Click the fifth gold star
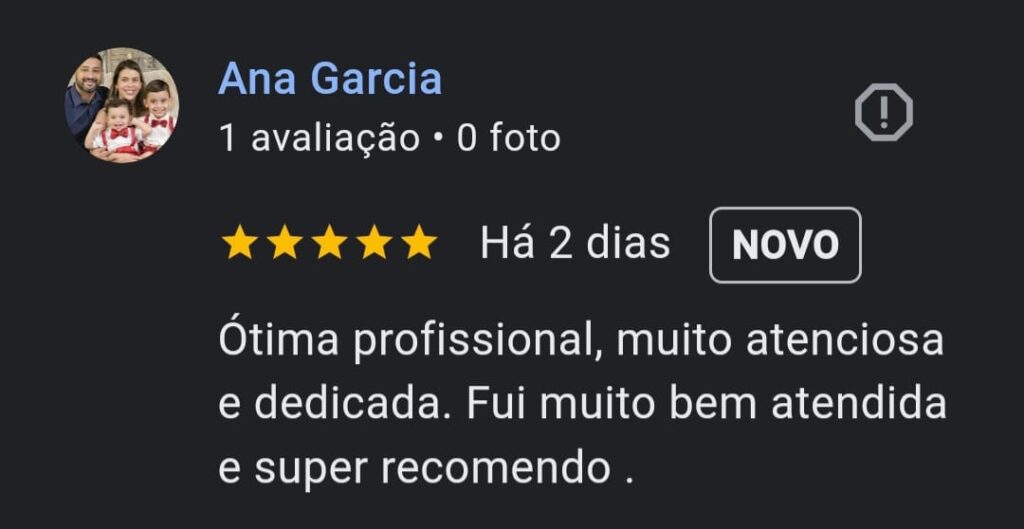Image resolution: width=1024 pixels, height=529 pixels. coord(419,243)
